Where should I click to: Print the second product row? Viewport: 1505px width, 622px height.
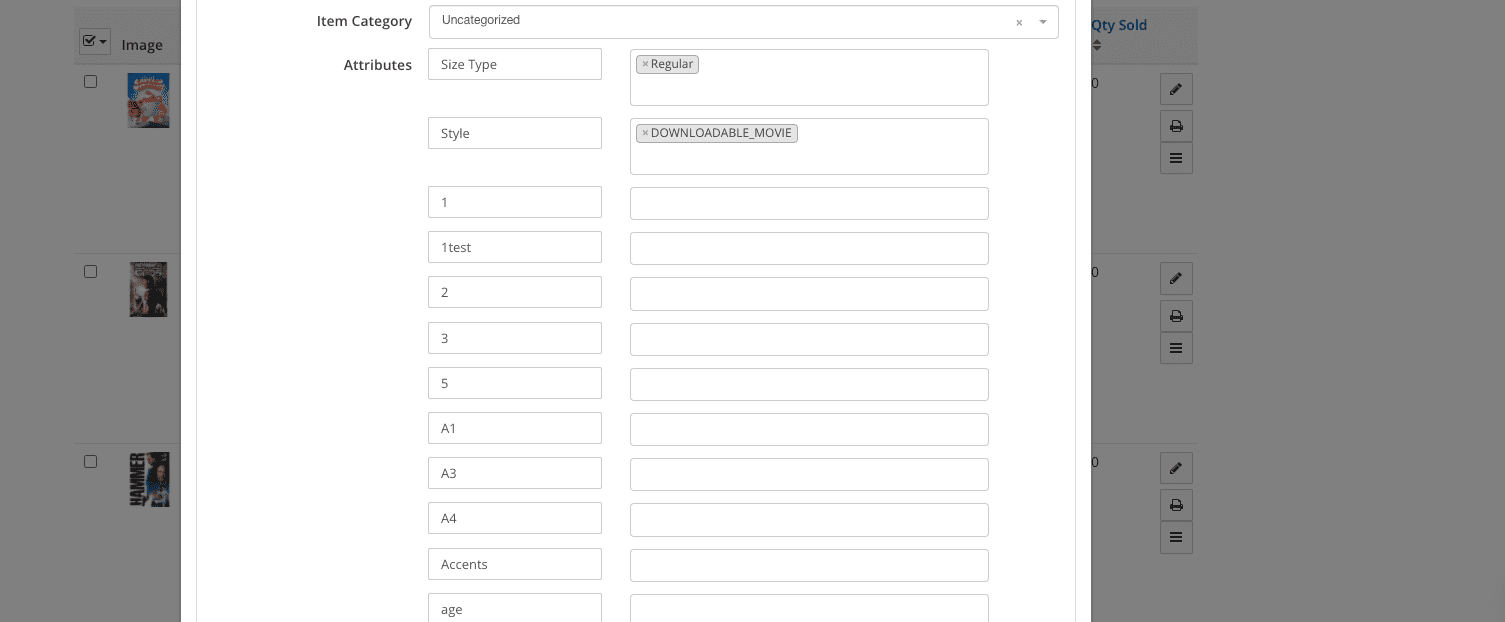pyautogui.click(x=1176, y=316)
